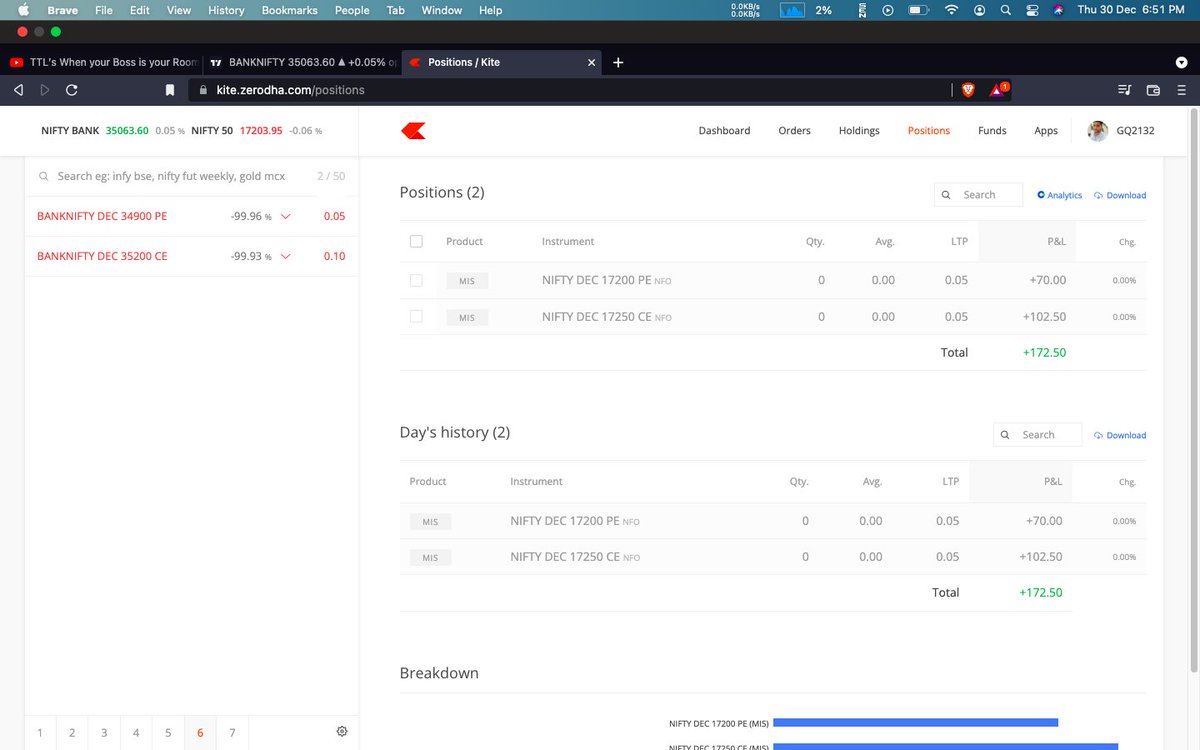The height and width of the screenshot is (750, 1200).
Task: Sort Day's history by Qty. column
Action: pos(799,481)
